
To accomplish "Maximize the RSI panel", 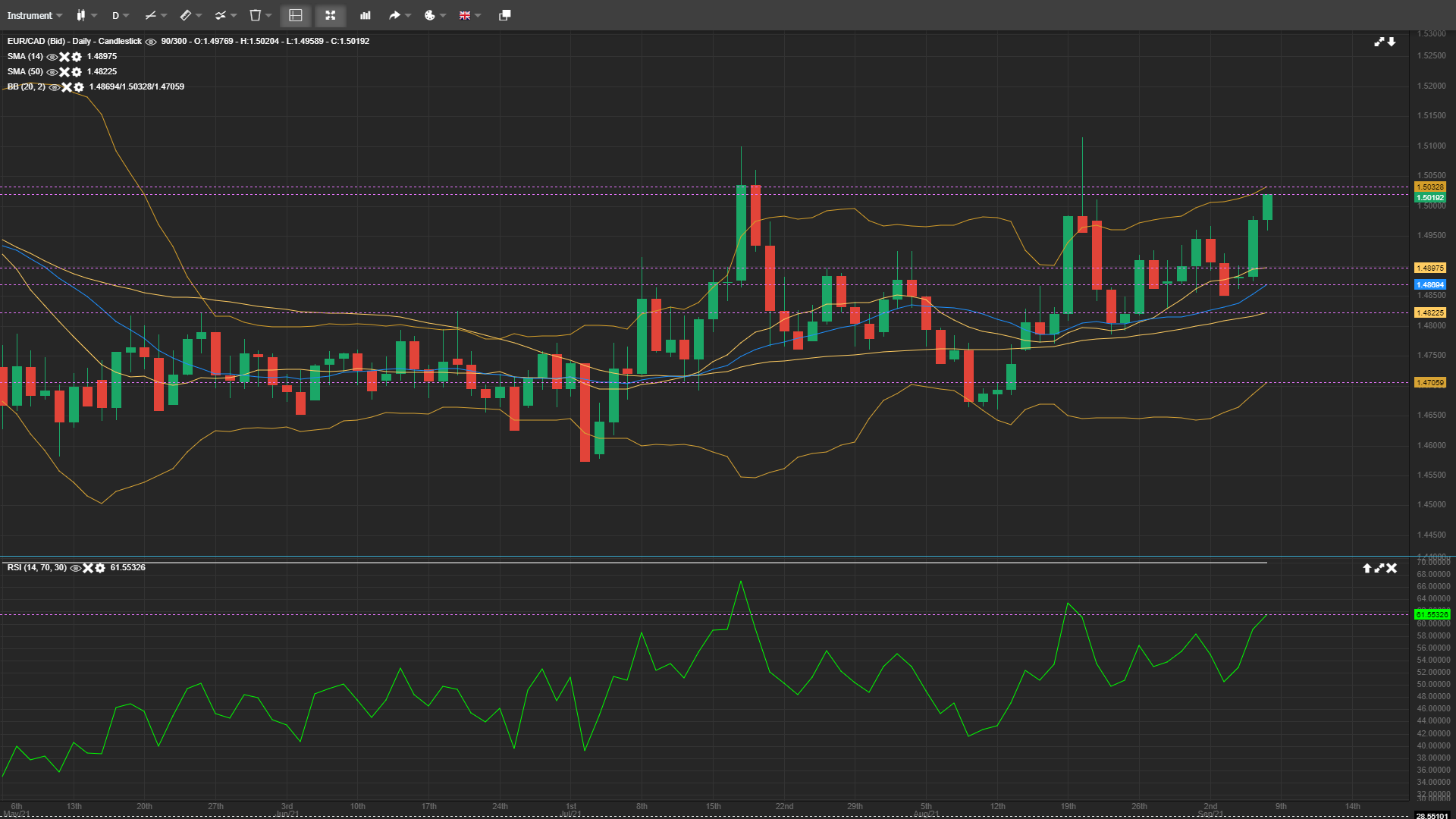I will [x=1379, y=568].
